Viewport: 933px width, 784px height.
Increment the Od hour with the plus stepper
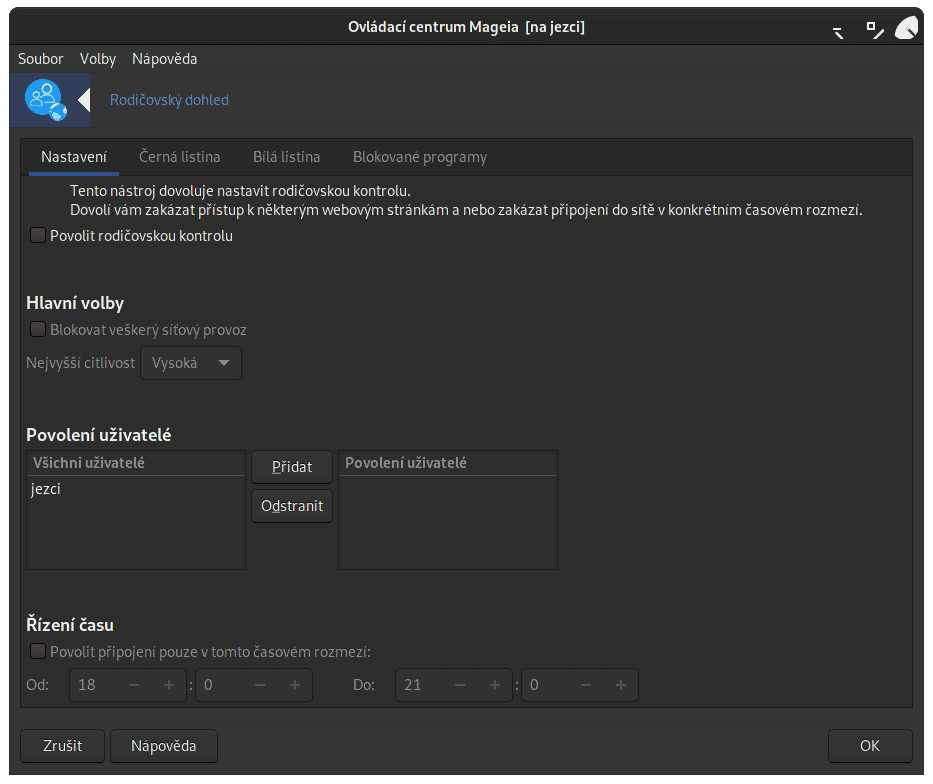[x=168, y=685]
